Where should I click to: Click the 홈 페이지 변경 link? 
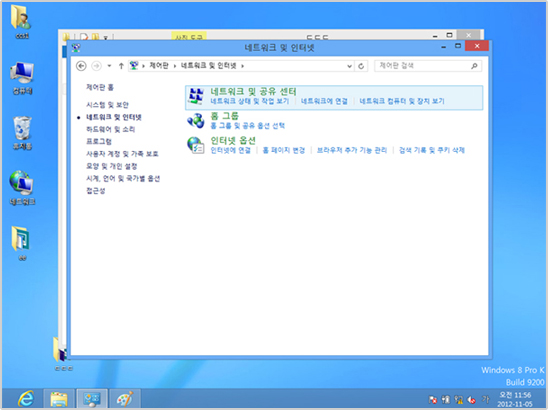pos(284,150)
